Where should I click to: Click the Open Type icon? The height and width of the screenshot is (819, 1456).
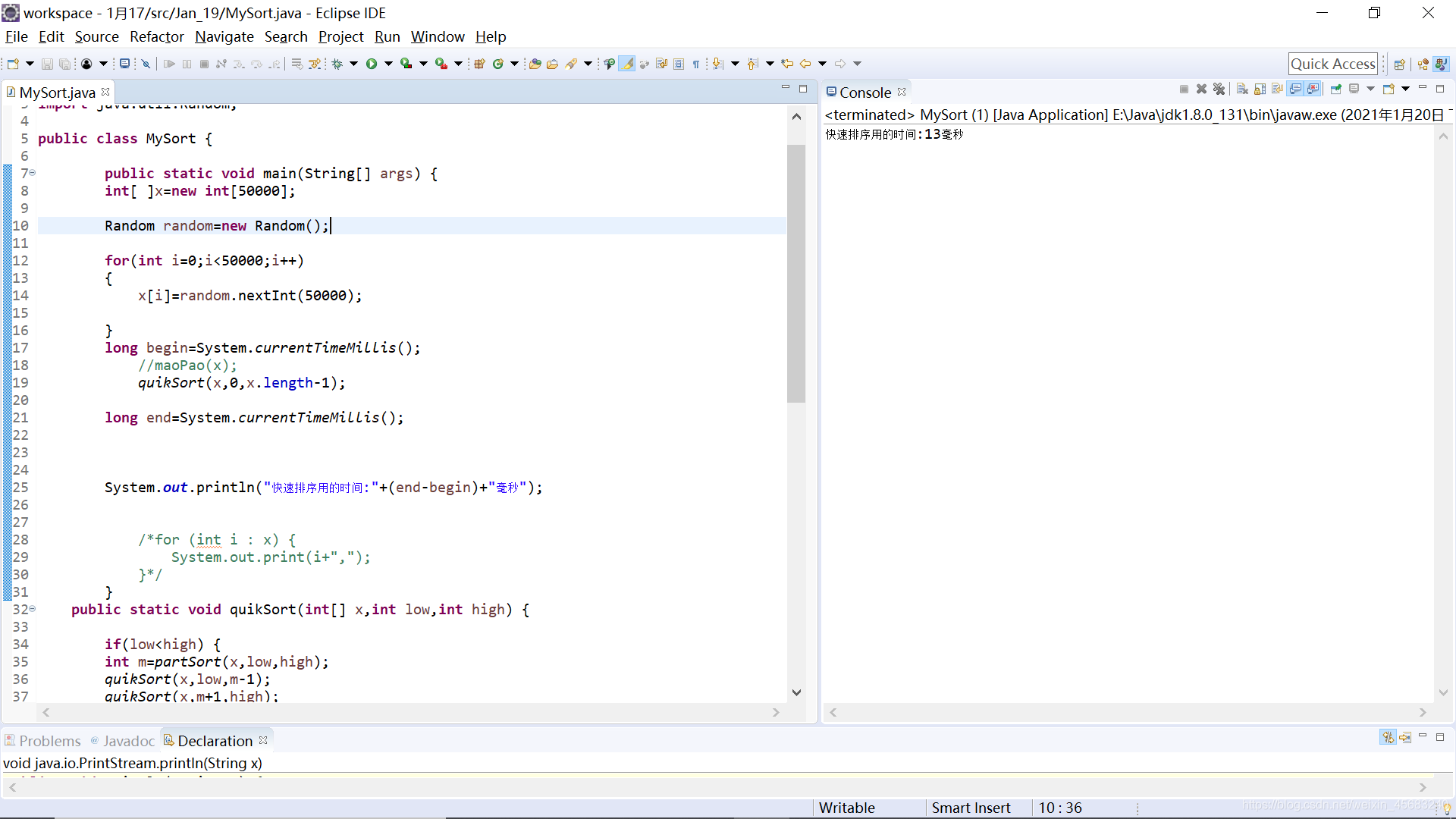tap(535, 64)
